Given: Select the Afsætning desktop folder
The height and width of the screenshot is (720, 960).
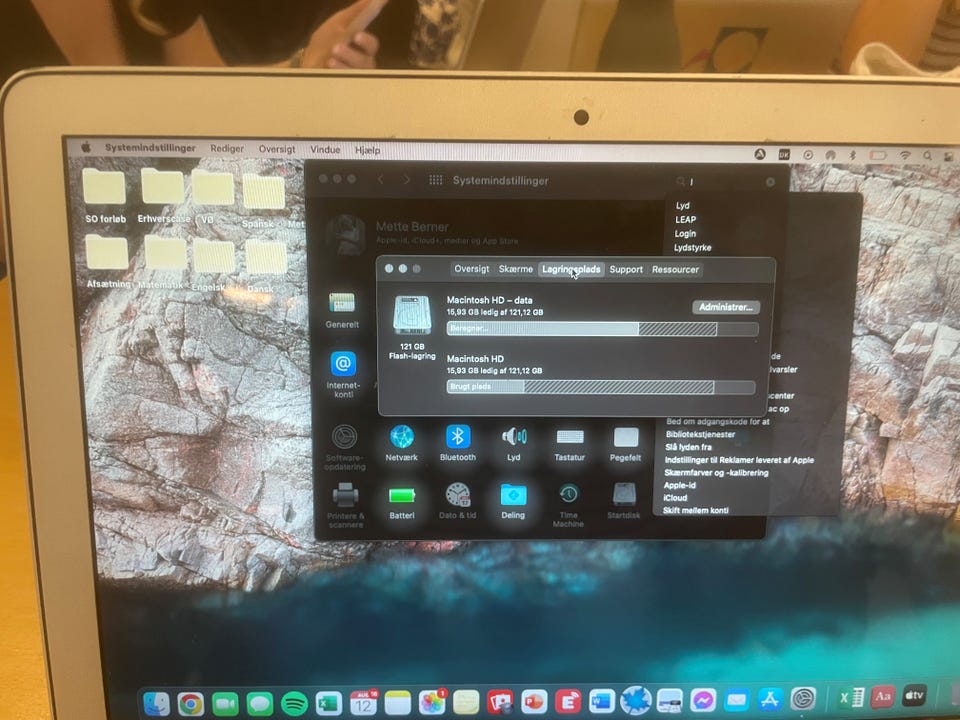Looking at the screenshot, I should pos(108,261).
